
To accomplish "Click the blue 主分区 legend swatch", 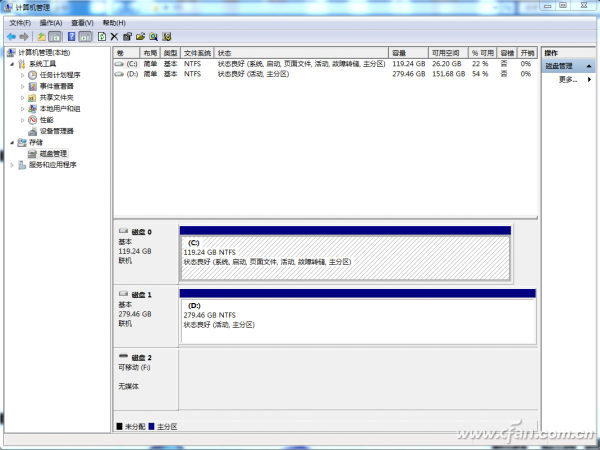I will [152, 426].
